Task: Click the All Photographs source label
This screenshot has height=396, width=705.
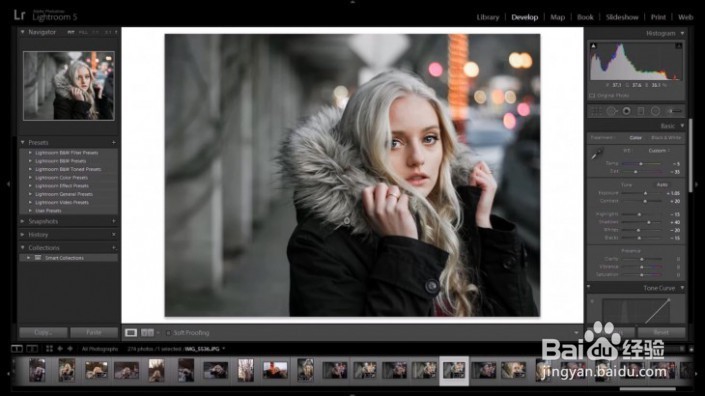Action: [x=100, y=349]
